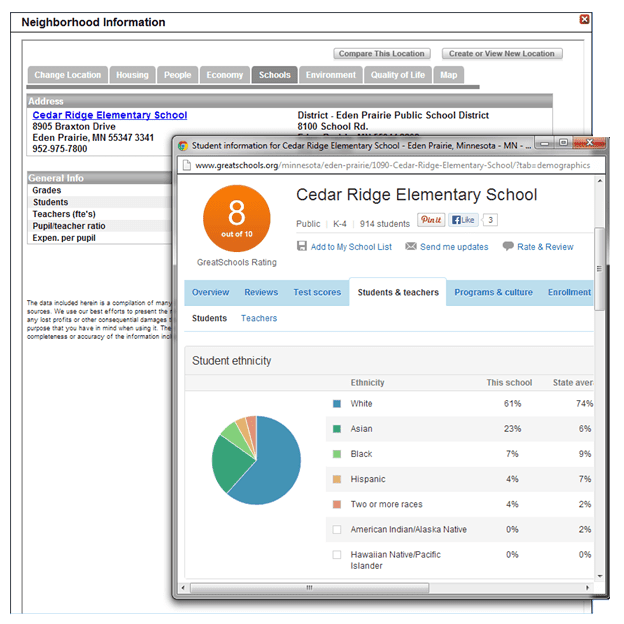Click the Pin it button
Image resolution: width=624 pixels, height=624 pixels.
click(431, 220)
